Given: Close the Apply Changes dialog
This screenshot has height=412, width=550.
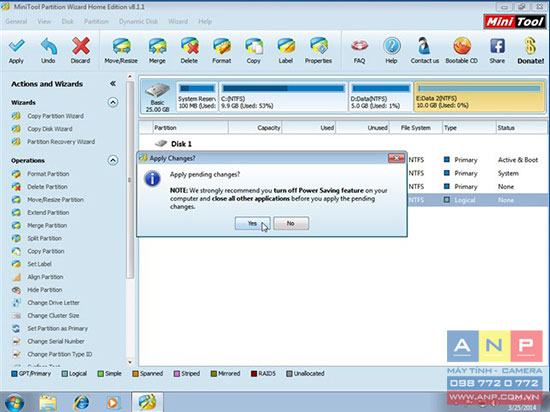Looking at the screenshot, I should pyautogui.click(x=396, y=158).
